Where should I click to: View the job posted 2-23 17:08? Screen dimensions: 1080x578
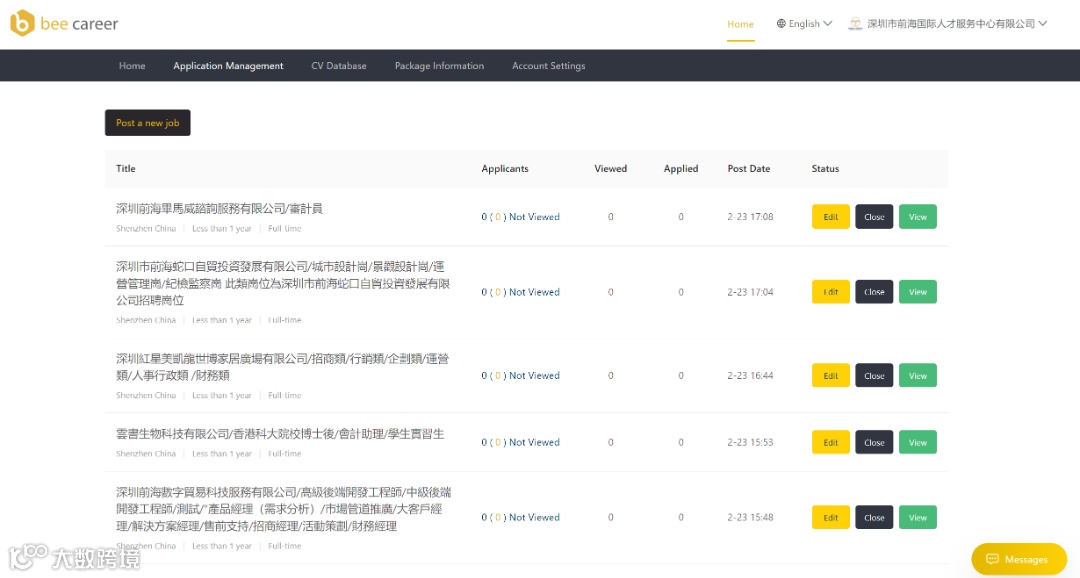click(917, 216)
